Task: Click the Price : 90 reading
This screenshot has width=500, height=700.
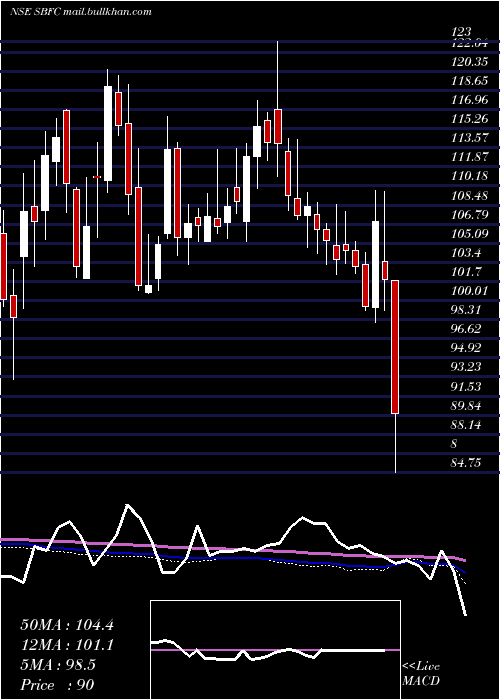Action: 58,684
